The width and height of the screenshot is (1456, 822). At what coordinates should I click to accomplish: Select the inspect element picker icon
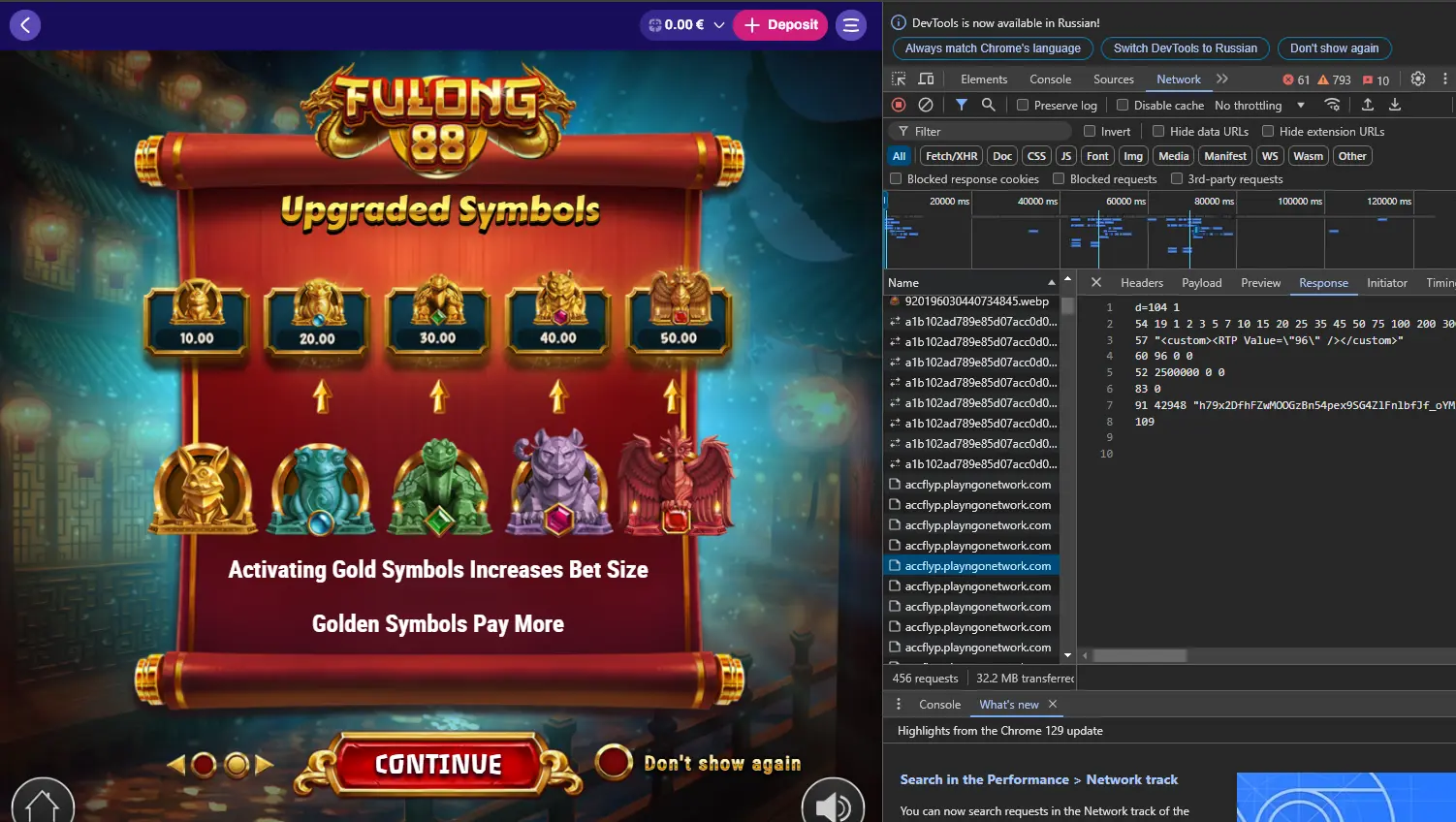(x=899, y=79)
